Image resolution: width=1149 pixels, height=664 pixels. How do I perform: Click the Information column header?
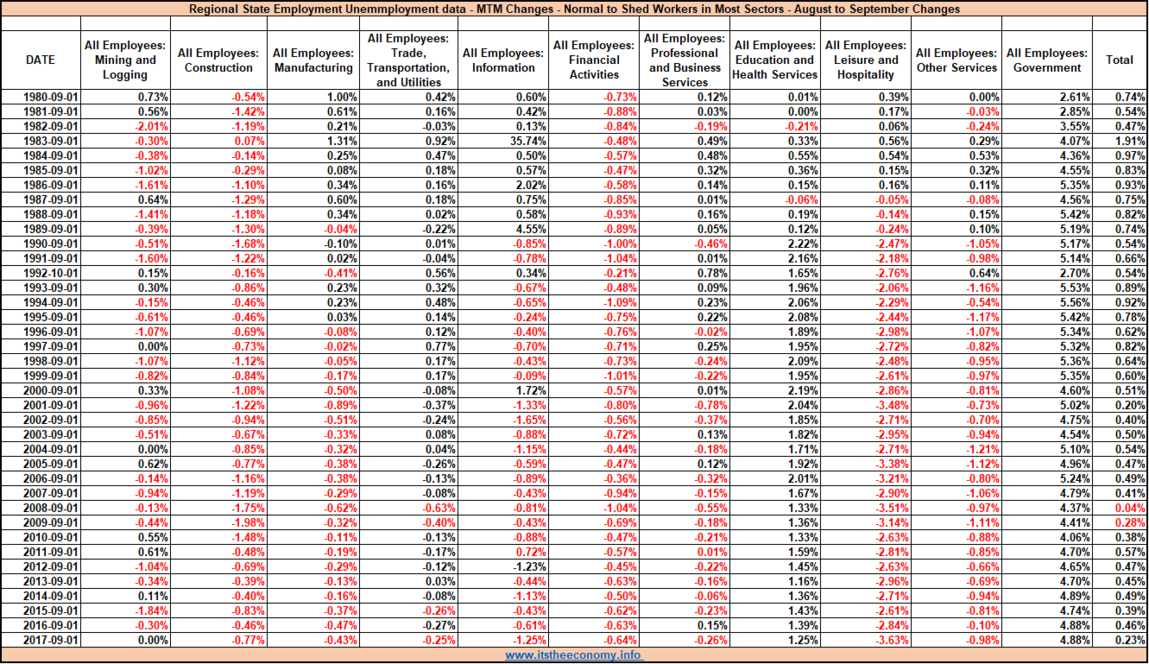[503, 60]
